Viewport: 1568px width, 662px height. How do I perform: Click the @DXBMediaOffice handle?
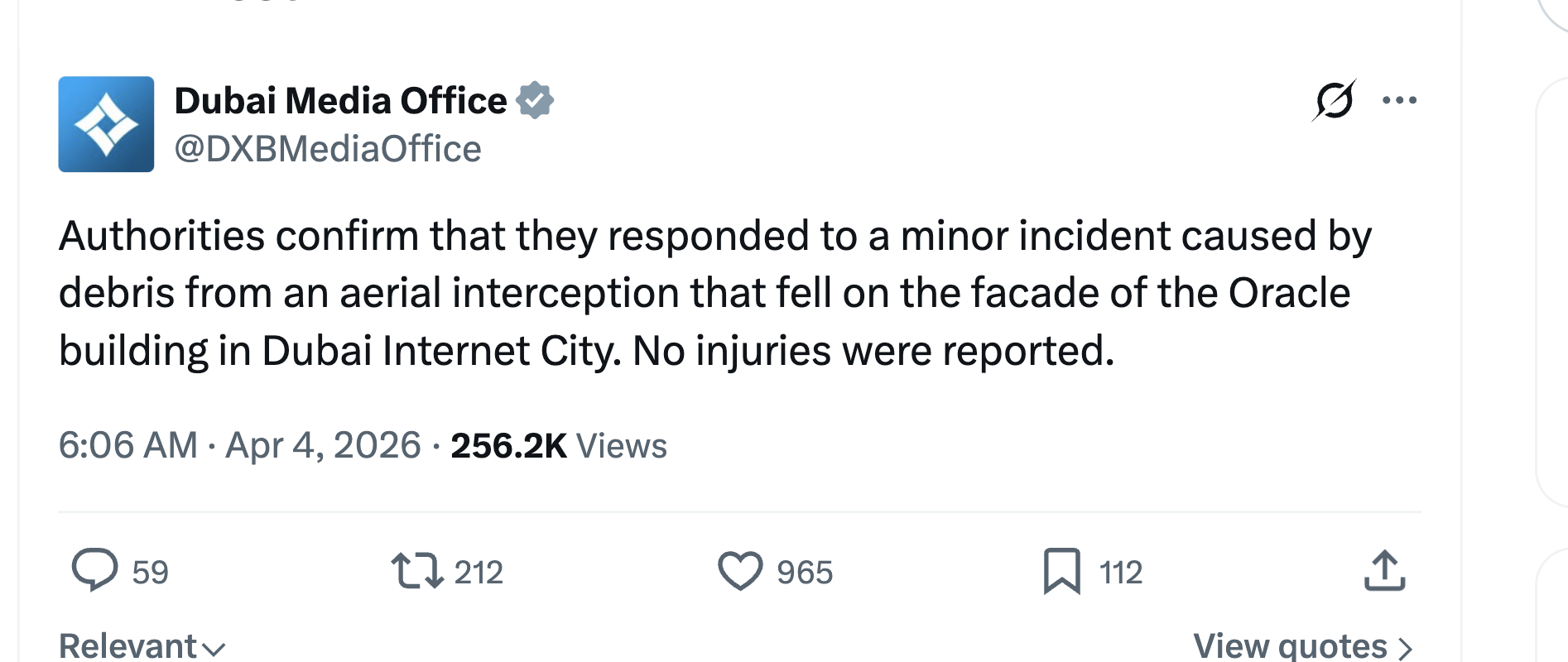click(328, 149)
